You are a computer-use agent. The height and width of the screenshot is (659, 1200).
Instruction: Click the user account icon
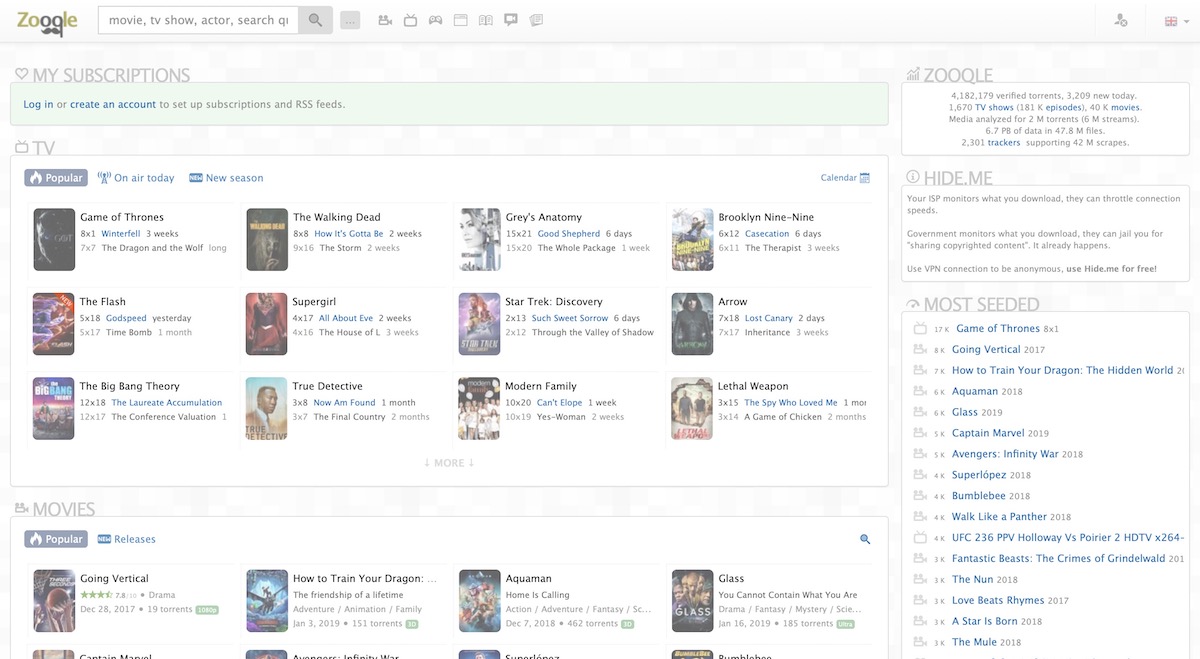click(x=1121, y=20)
